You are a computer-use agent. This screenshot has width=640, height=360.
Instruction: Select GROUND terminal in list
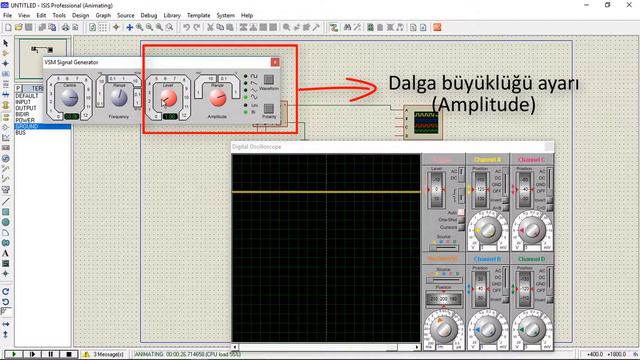(x=43, y=127)
